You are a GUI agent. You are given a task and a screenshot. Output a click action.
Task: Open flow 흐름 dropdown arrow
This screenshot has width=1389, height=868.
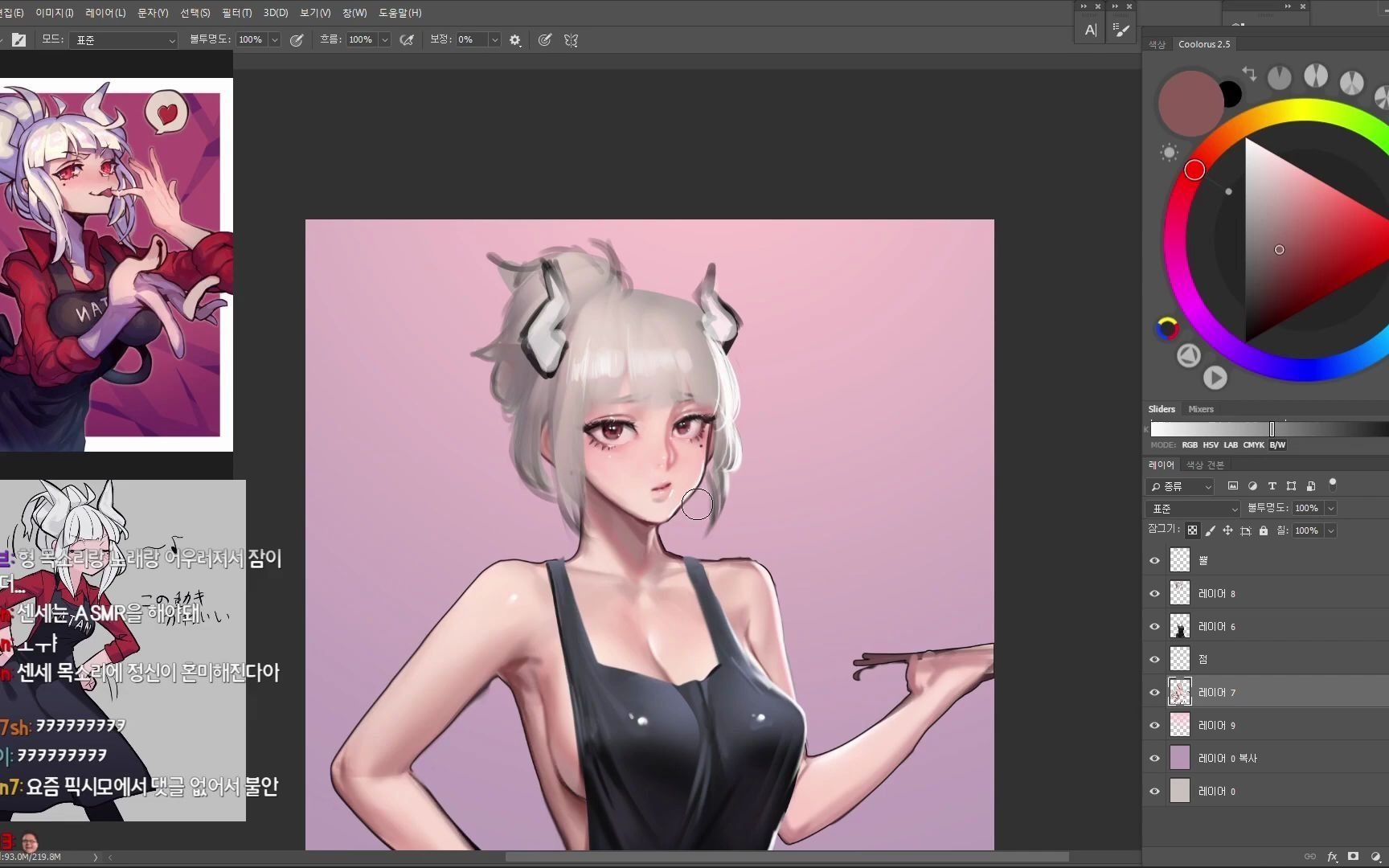[x=385, y=39]
